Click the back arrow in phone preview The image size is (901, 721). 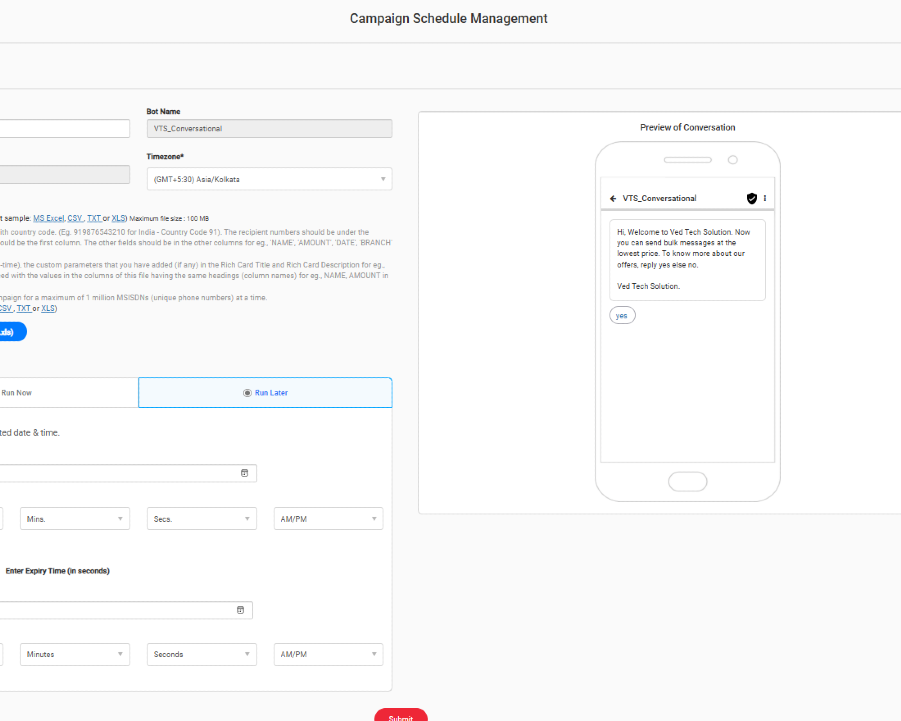pyautogui.click(x=613, y=198)
